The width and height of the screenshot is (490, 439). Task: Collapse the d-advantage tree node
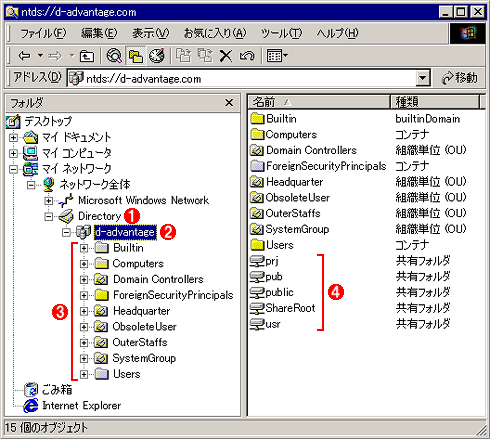(66, 232)
